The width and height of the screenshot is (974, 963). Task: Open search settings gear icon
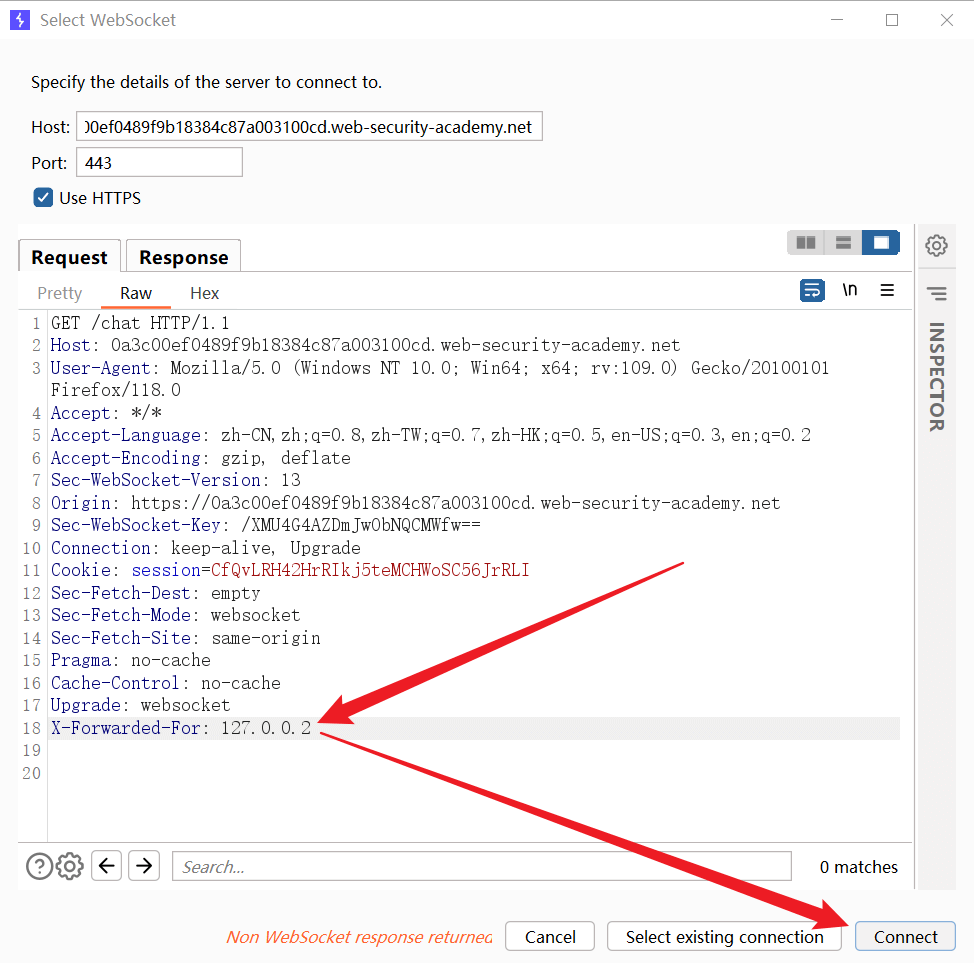pos(69,866)
